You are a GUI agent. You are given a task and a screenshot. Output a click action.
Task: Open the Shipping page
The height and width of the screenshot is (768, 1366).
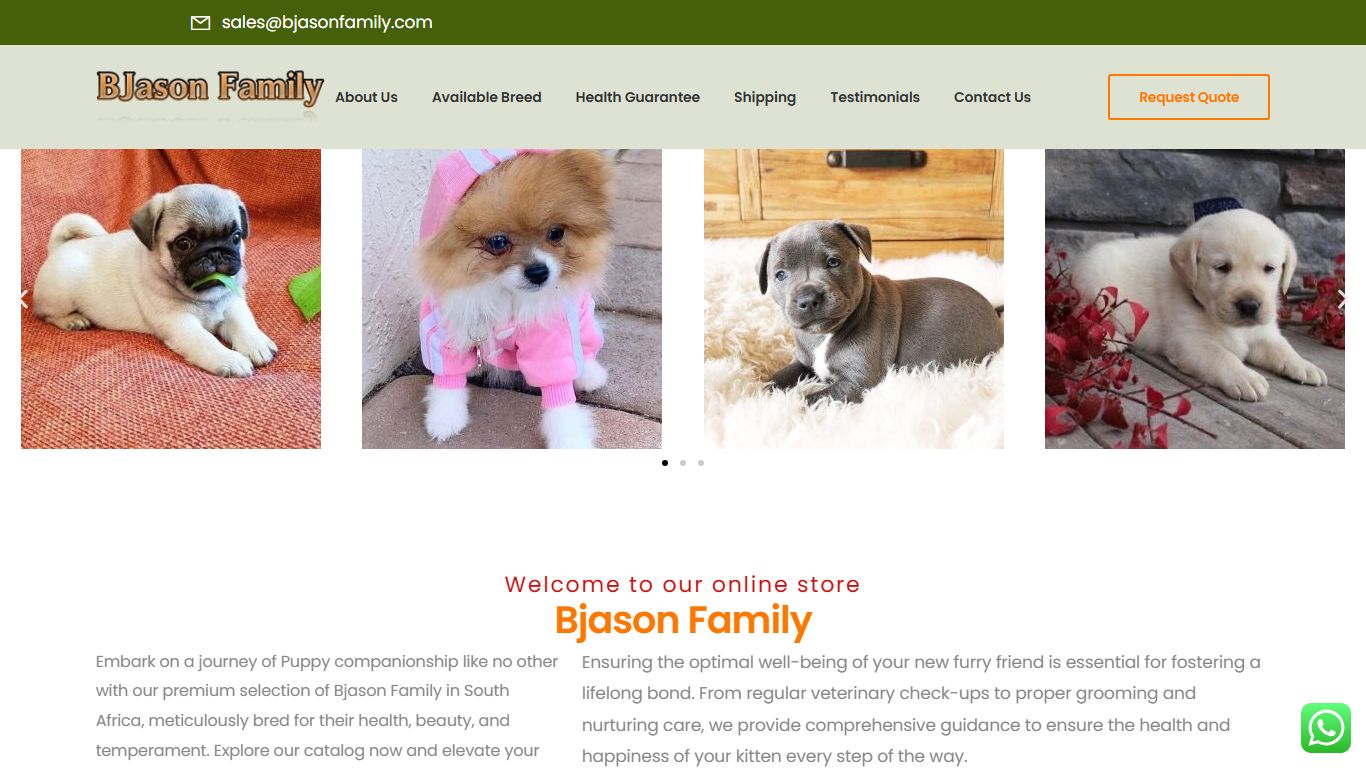point(765,97)
